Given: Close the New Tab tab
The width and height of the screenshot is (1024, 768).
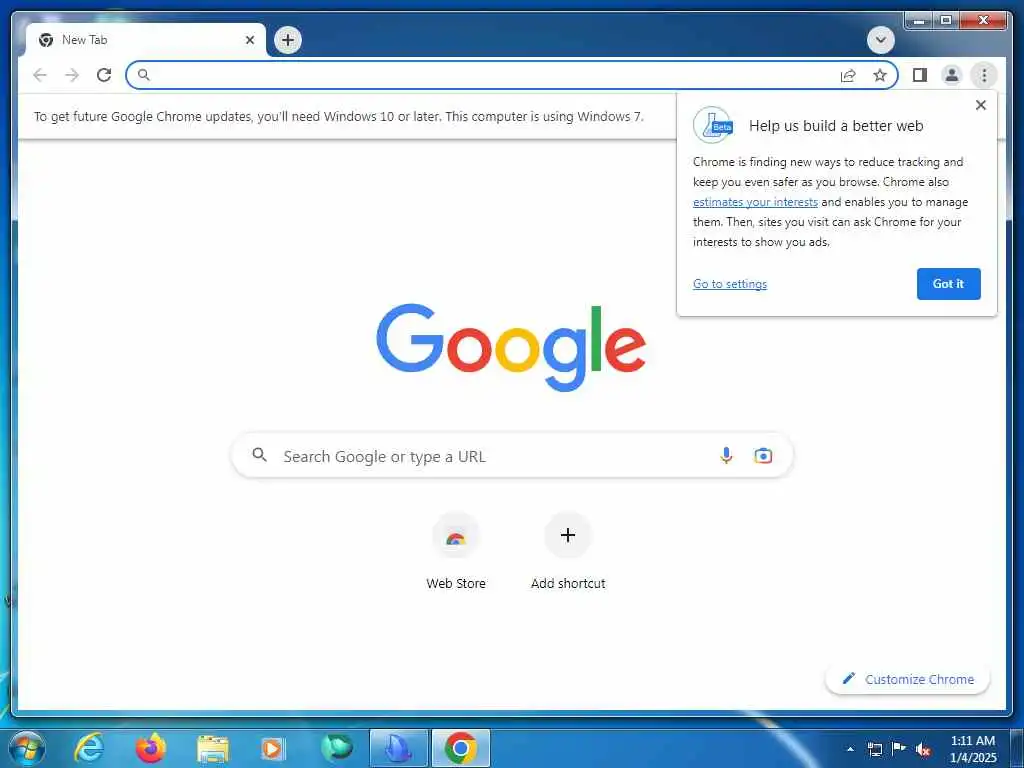Looking at the screenshot, I should pos(249,40).
